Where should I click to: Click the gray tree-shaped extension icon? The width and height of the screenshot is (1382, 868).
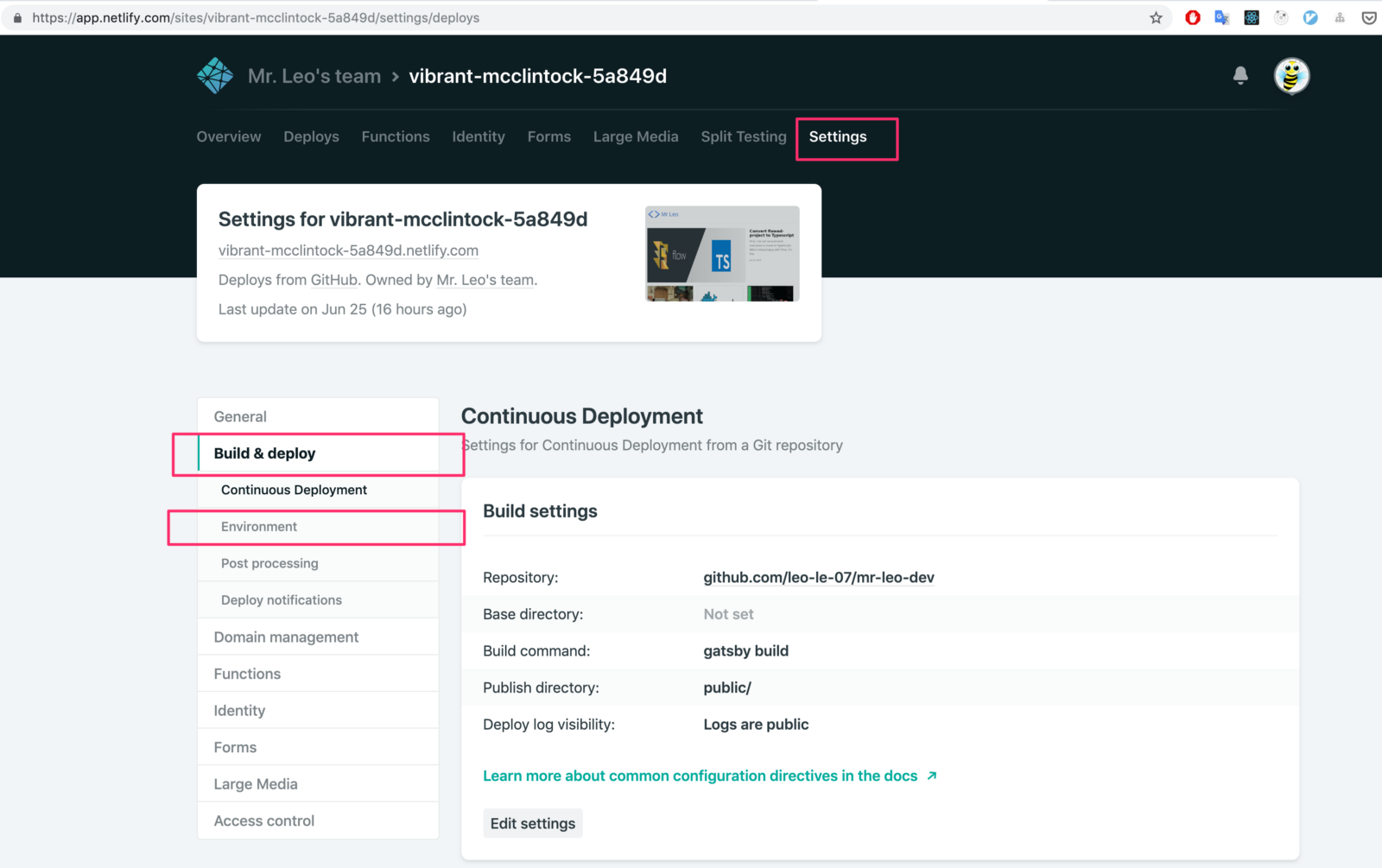coord(1340,17)
